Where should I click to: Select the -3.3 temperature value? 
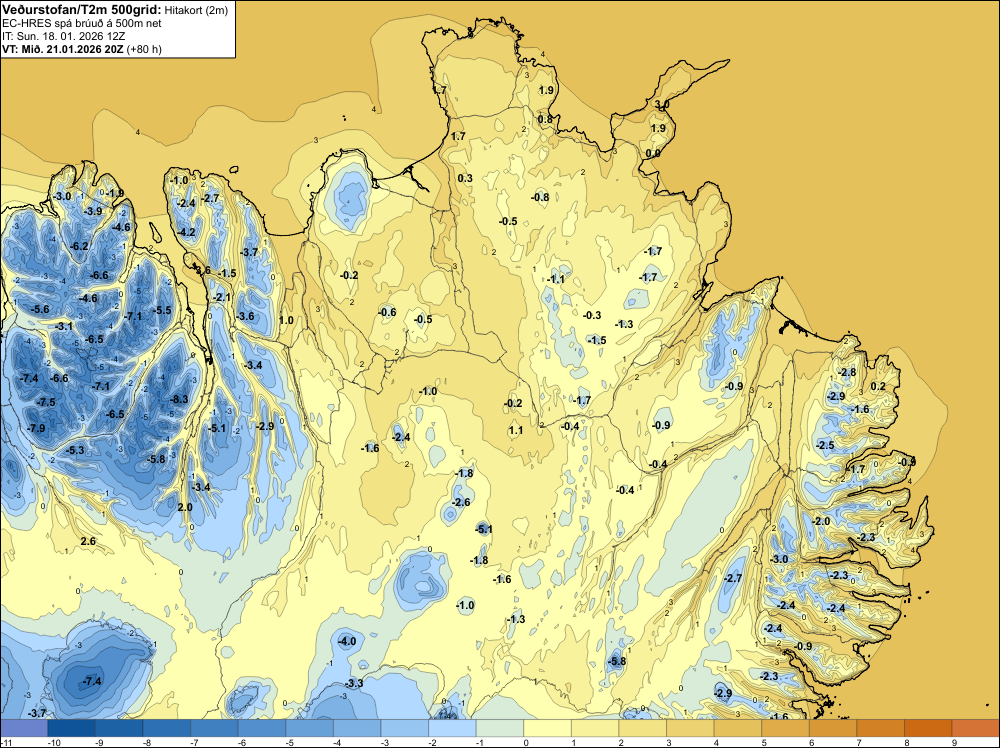355,683
